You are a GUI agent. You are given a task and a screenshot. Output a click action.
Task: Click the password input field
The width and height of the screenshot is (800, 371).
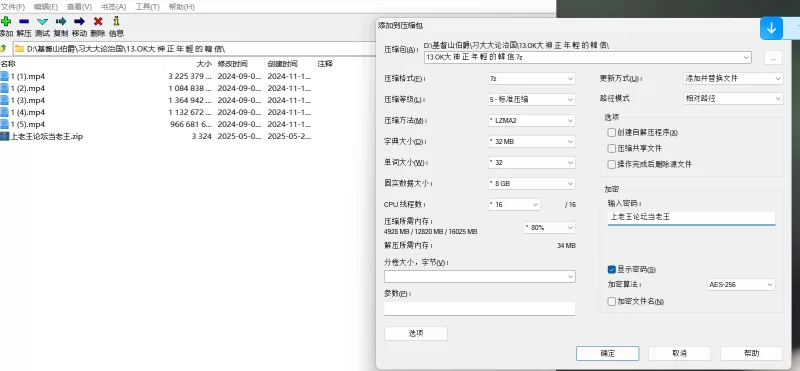click(691, 218)
